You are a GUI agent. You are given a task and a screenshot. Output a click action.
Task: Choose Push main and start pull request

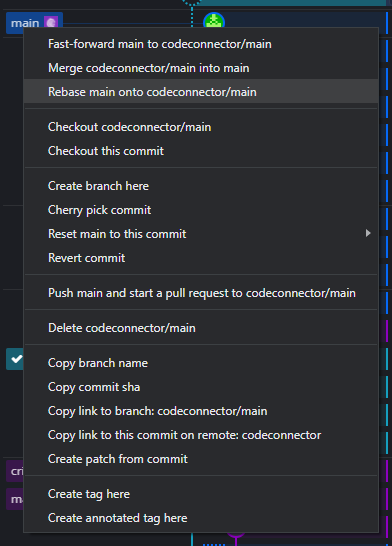click(x=201, y=293)
